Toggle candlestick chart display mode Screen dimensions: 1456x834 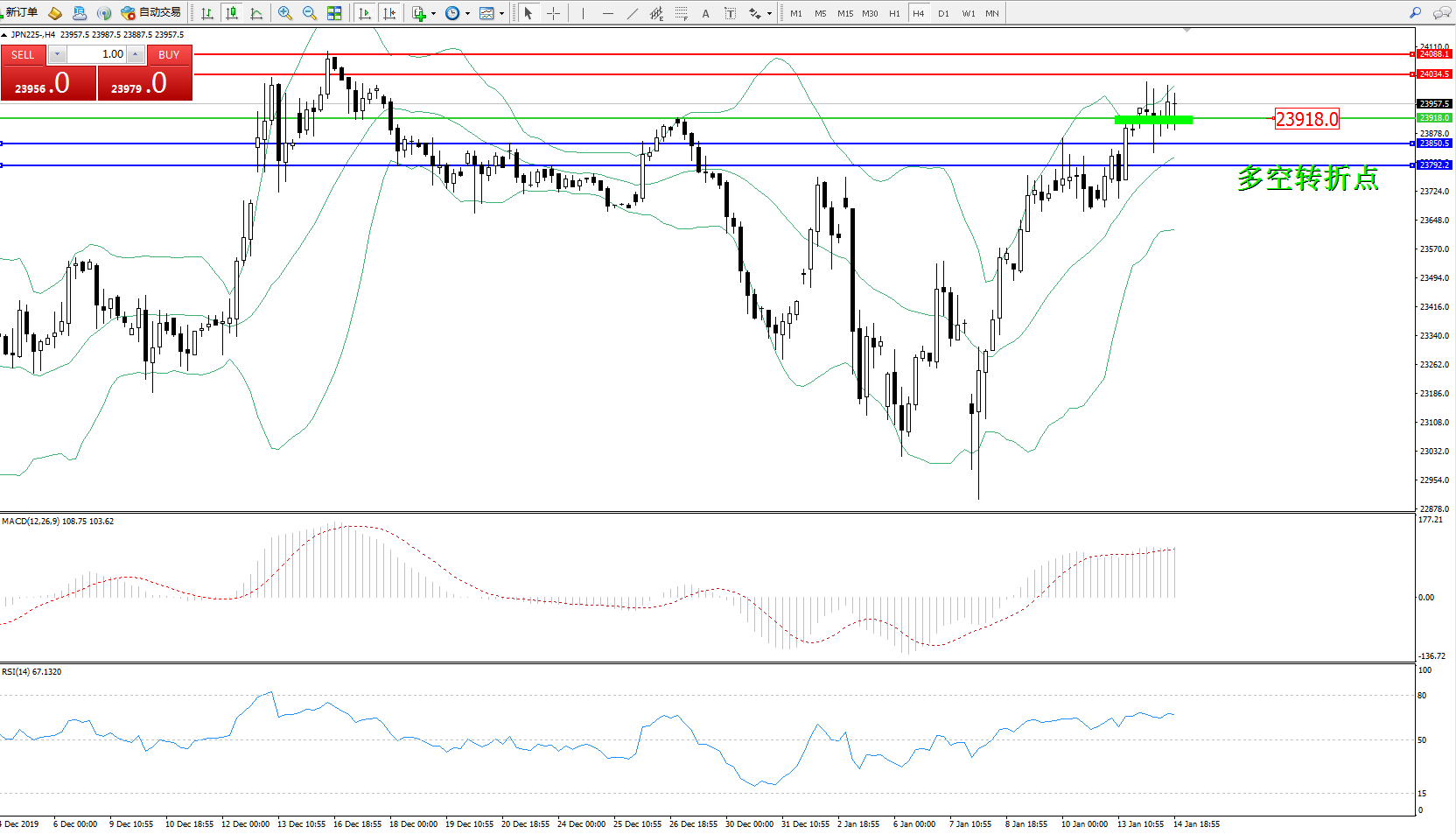(x=232, y=13)
